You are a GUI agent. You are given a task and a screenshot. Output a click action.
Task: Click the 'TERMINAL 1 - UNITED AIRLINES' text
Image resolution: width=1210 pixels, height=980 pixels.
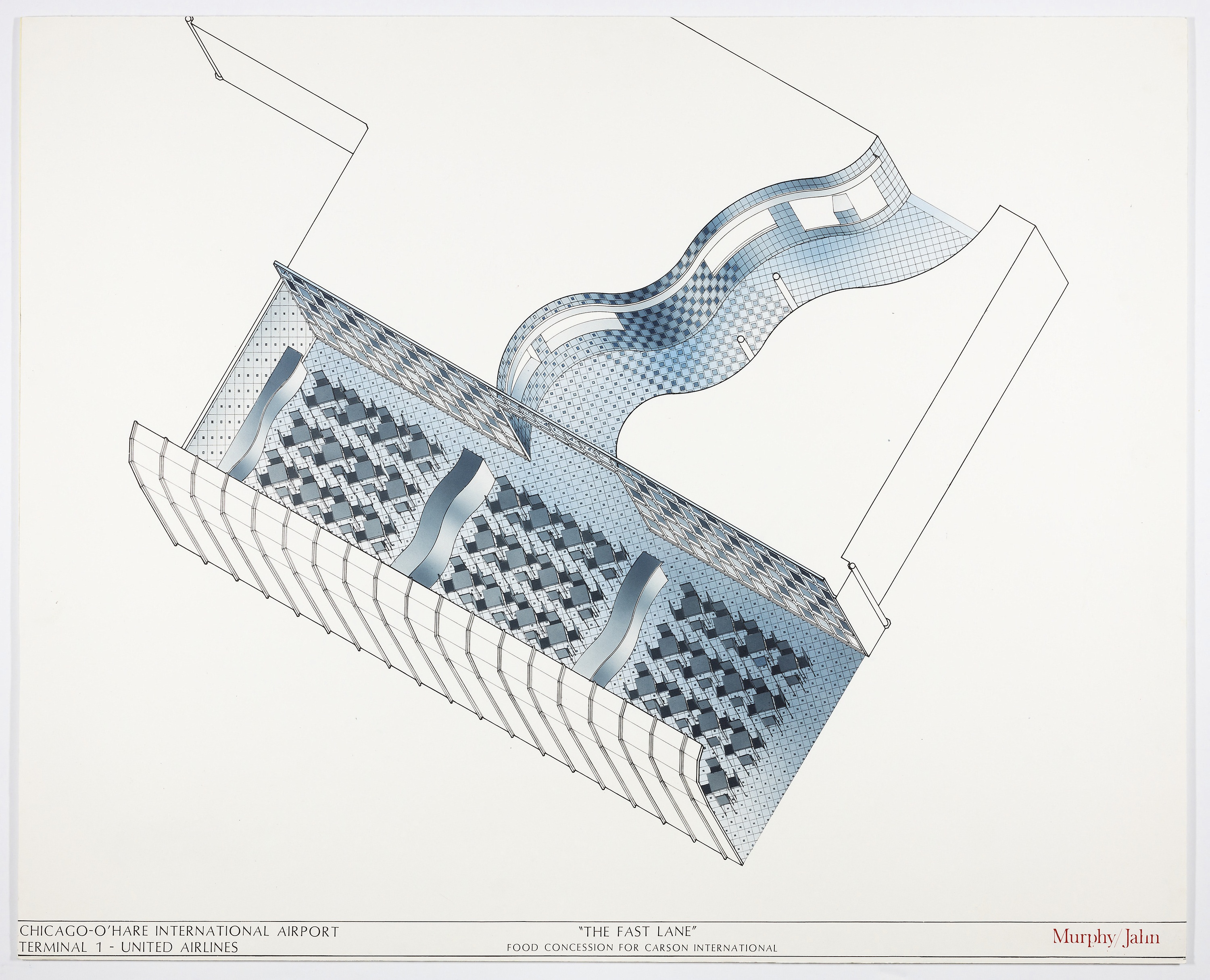pyautogui.click(x=129, y=947)
